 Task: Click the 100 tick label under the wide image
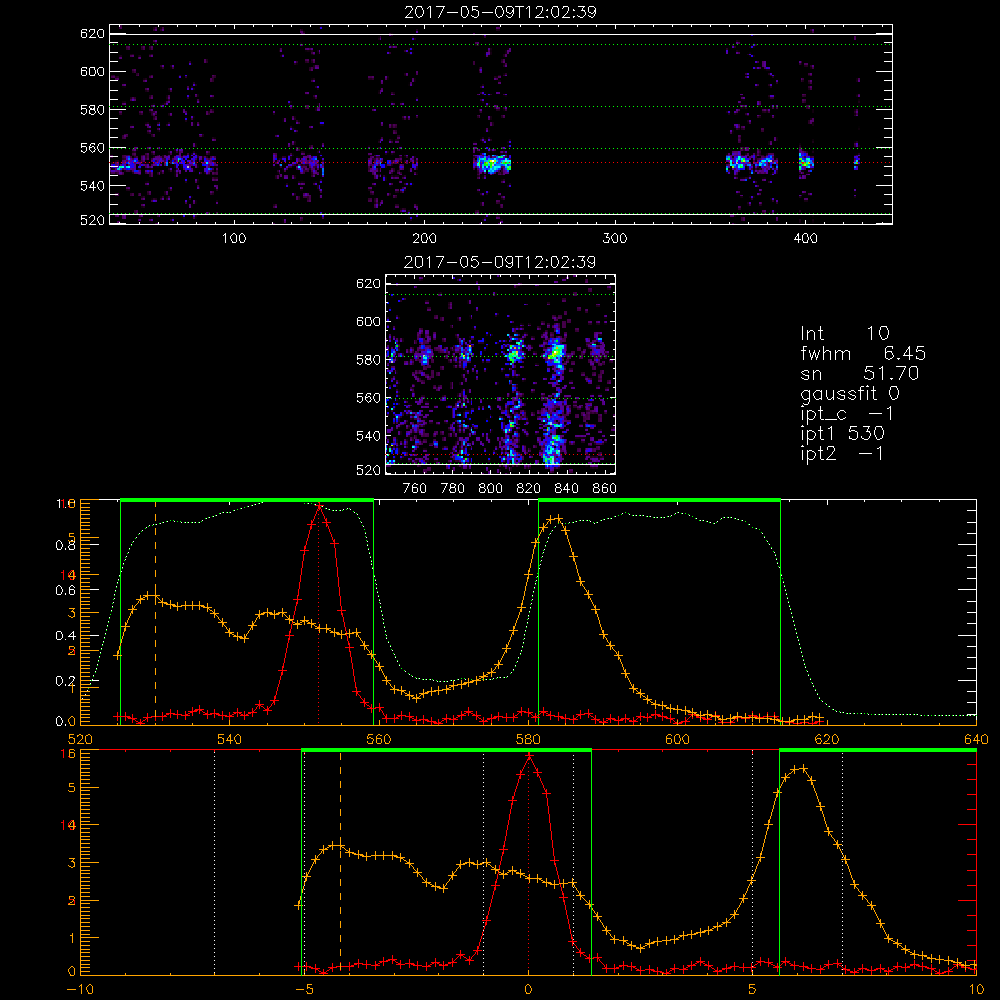(x=234, y=239)
